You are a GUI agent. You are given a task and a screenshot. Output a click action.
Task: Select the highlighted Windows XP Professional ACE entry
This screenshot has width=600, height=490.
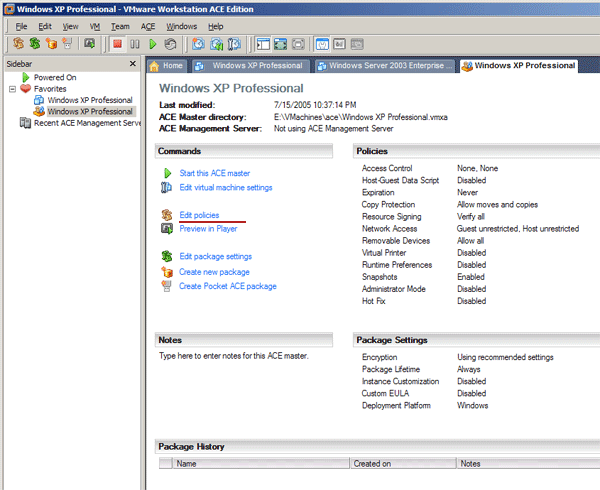tap(90, 111)
